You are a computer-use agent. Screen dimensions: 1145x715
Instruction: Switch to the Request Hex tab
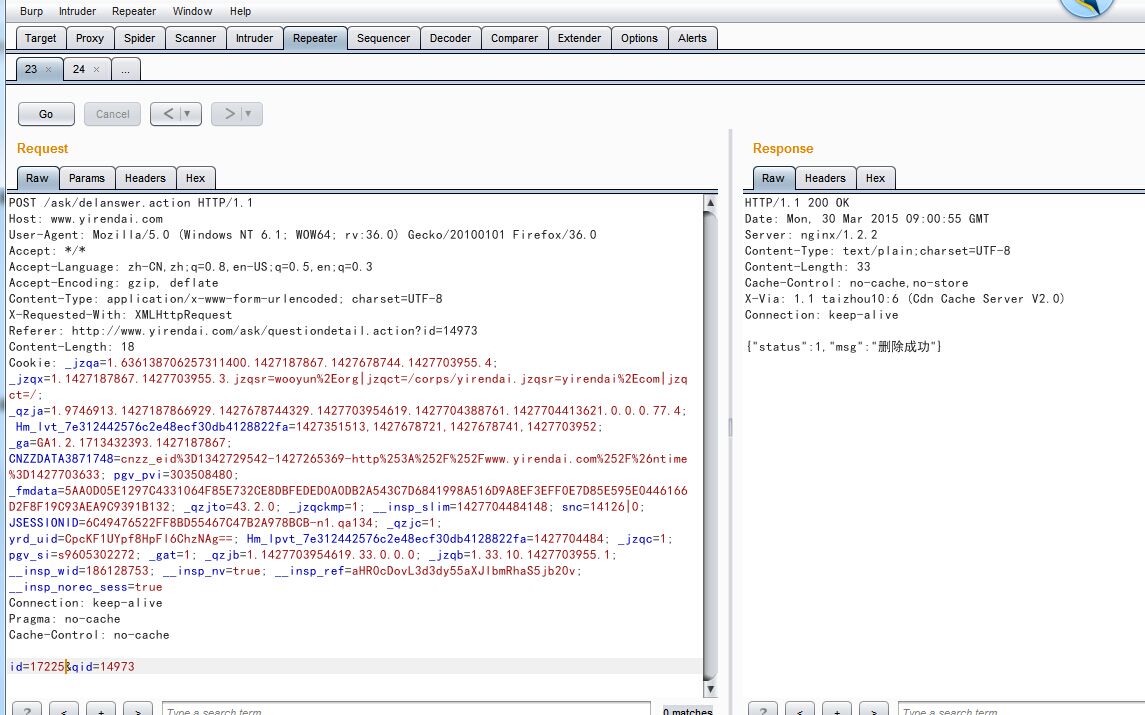(196, 178)
